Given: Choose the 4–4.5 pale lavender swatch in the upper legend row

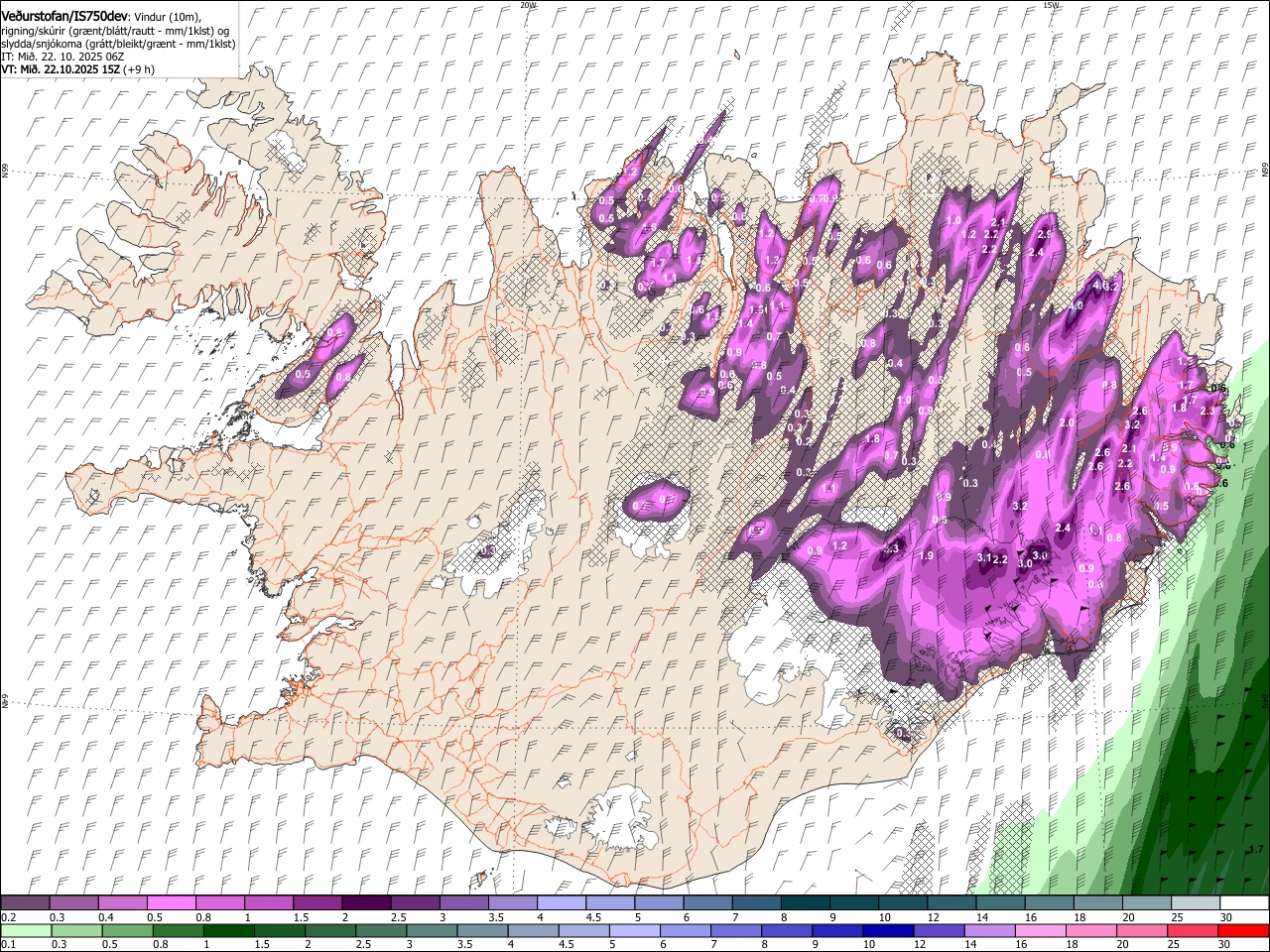Looking at the screenshot, I should tap(561, 903).
